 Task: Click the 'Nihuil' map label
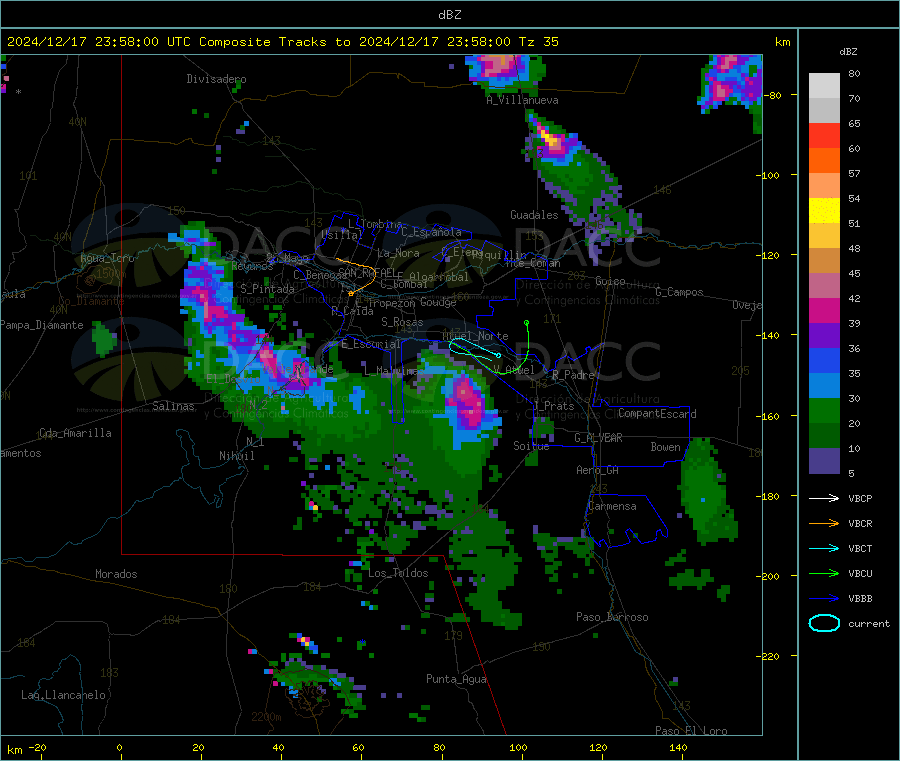tap(236, 456)
